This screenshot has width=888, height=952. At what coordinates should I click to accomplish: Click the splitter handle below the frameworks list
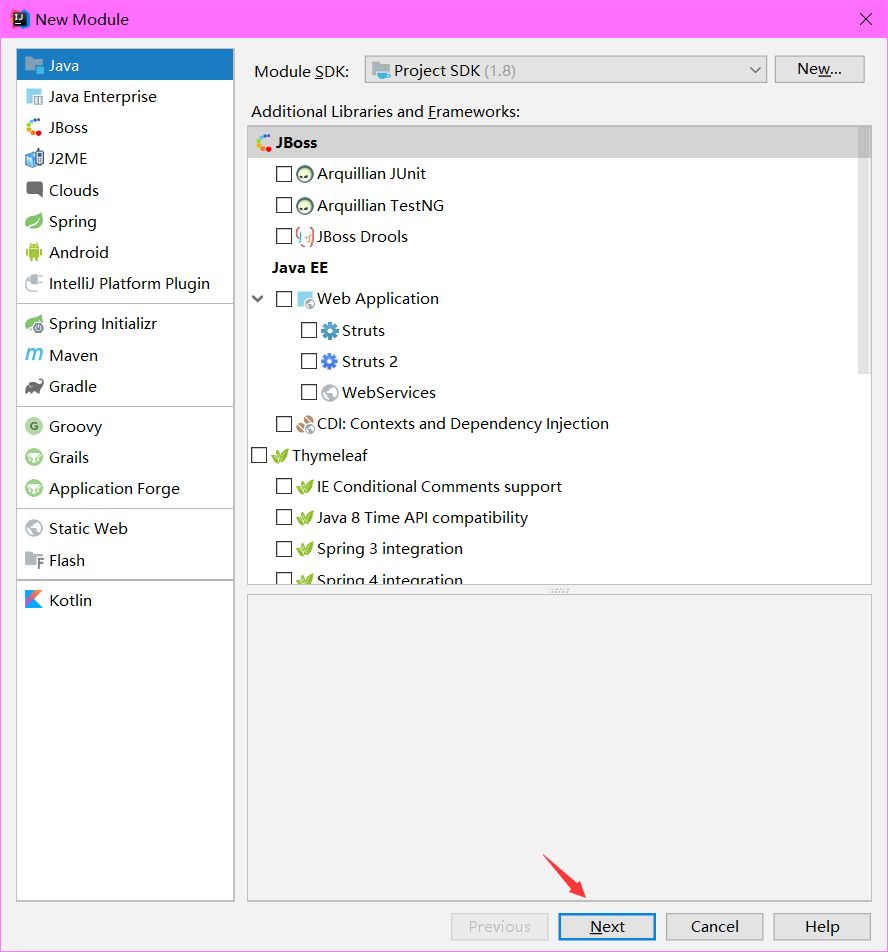560,590
